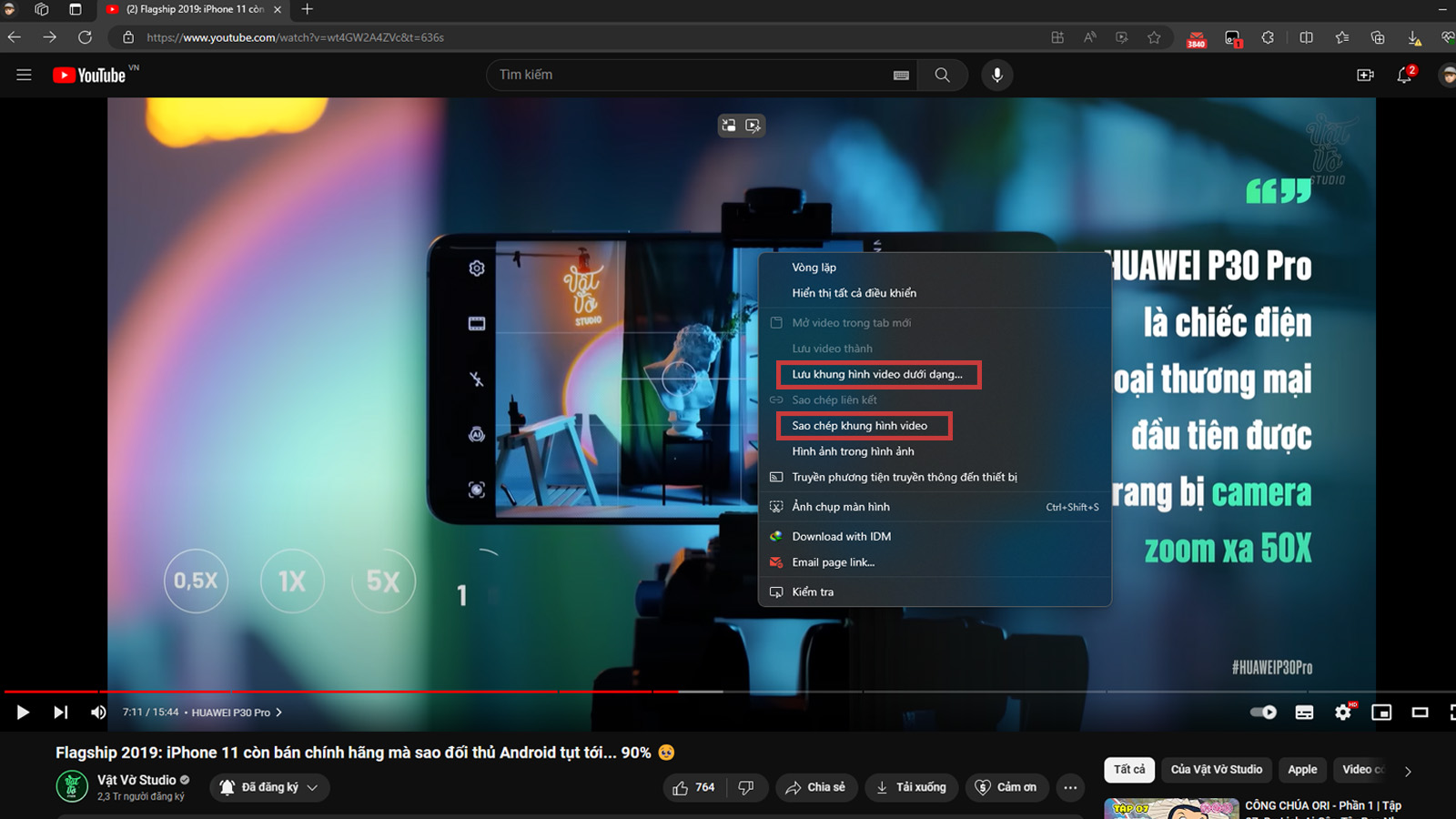
Task: Select the Apple filter chip
Action: (x=1302, y=770)
